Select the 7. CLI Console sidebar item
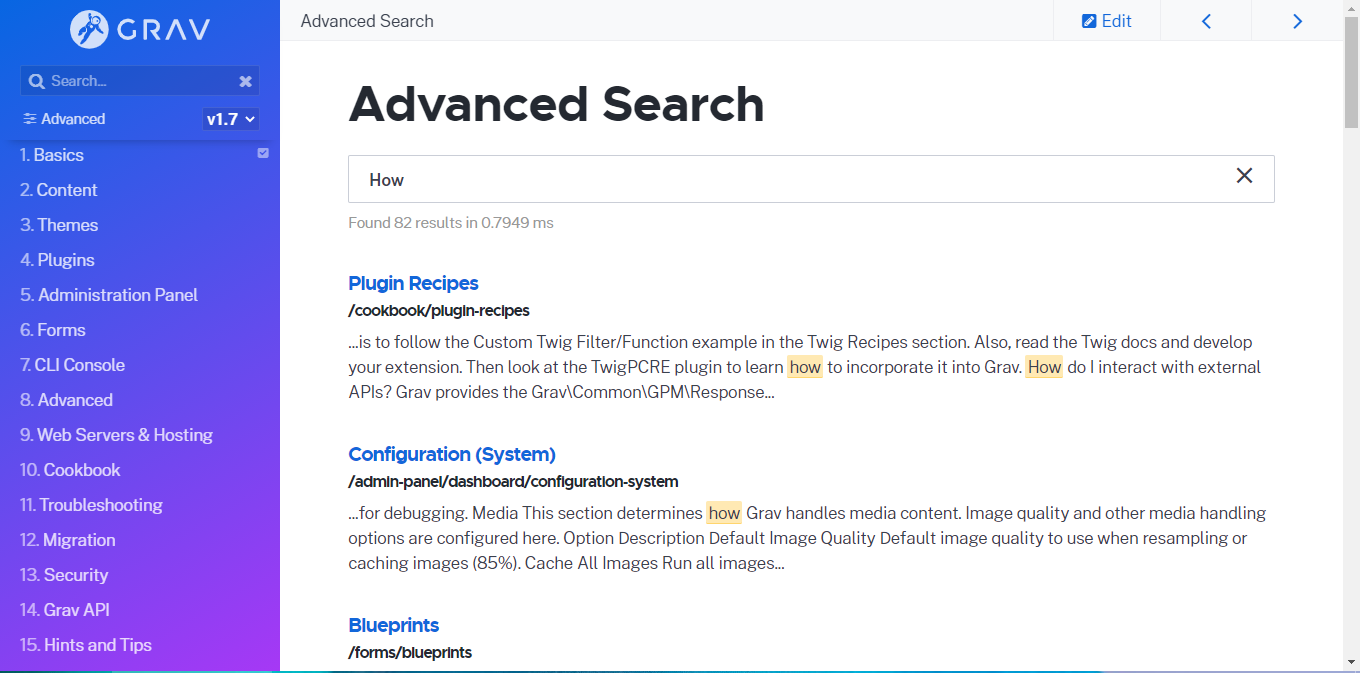Image resolution: width=1360 pixels, height=673 pixels. 70,364
